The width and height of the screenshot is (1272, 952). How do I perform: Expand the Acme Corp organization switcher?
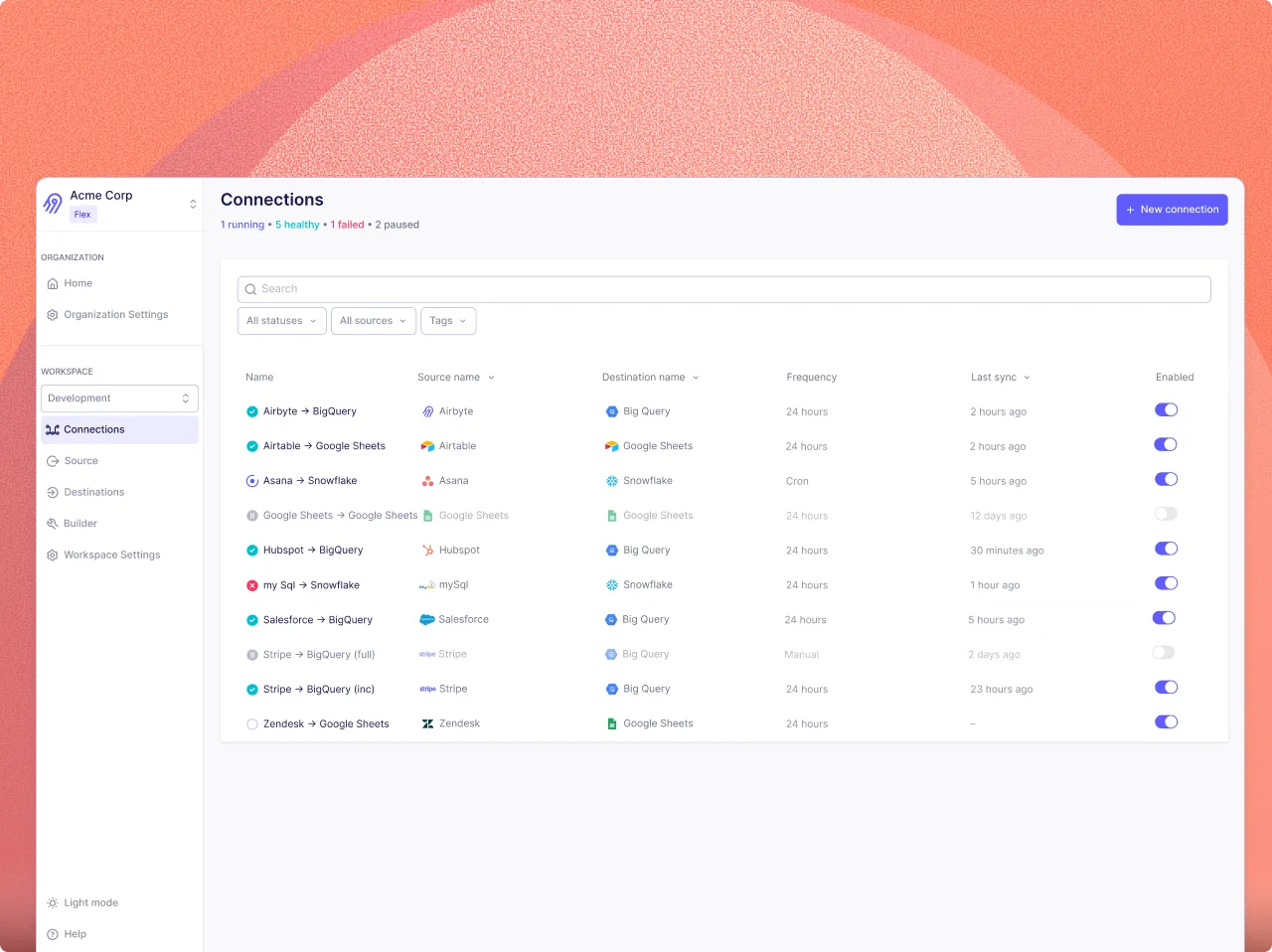pos(193,204)
